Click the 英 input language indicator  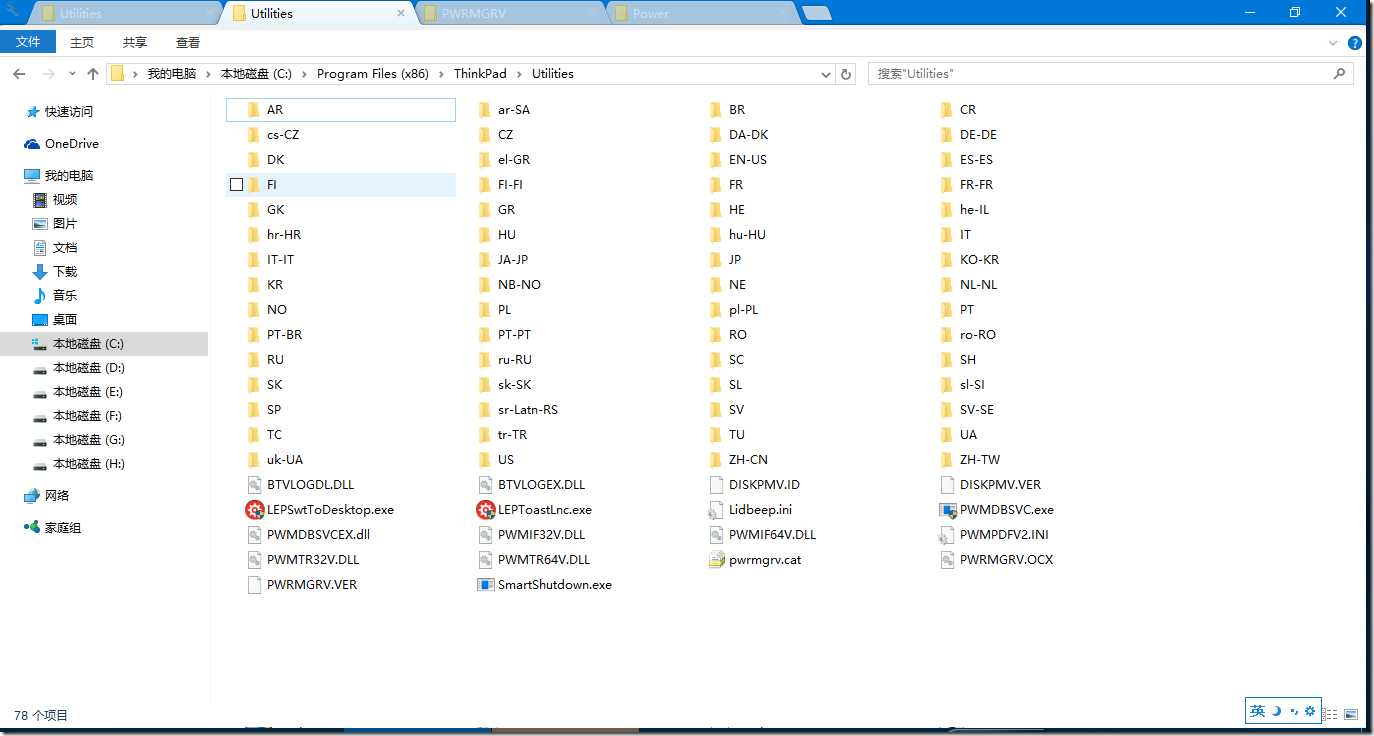pyautogui.click(x=1258, y=711)
